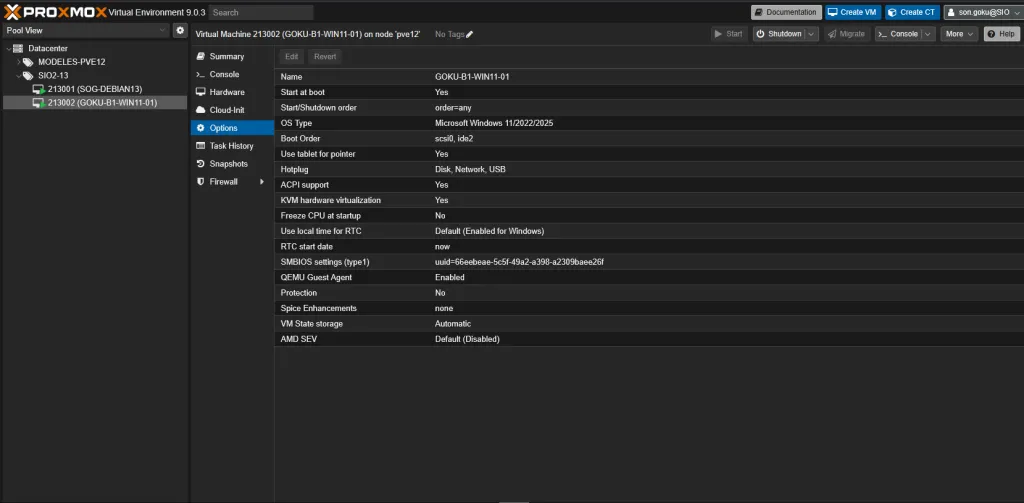
Task: Open the Snapshots tab
Action: tap(228, 164)
